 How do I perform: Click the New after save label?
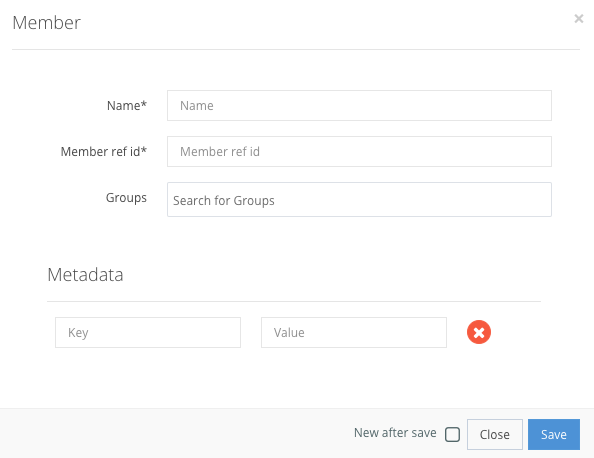coord(395,433)
